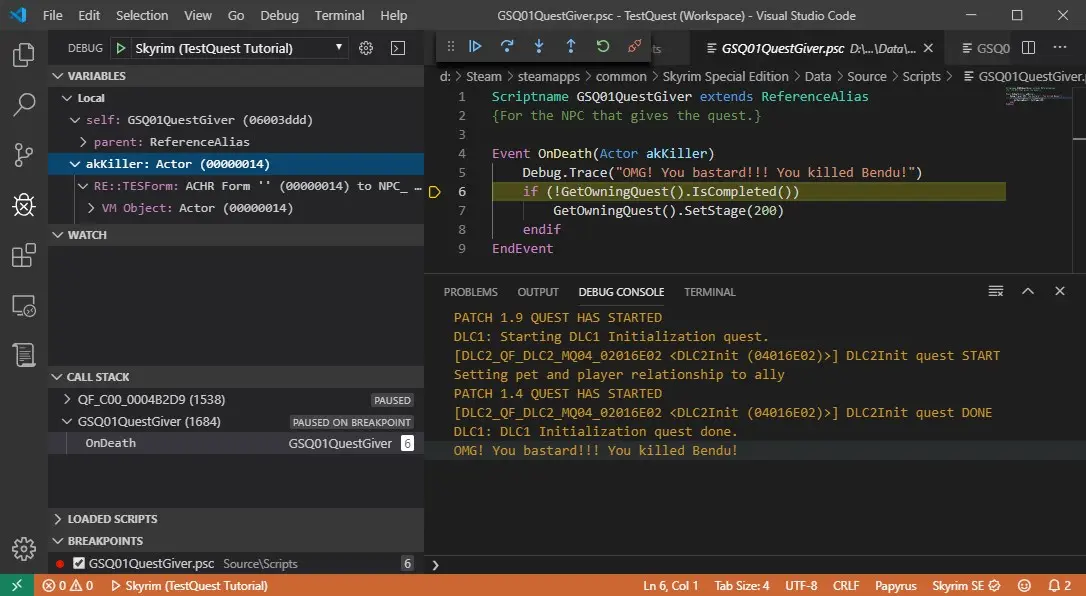Toggle the GSQ01QuestGiver.psc breakpoint checkbox

point(79,563)
